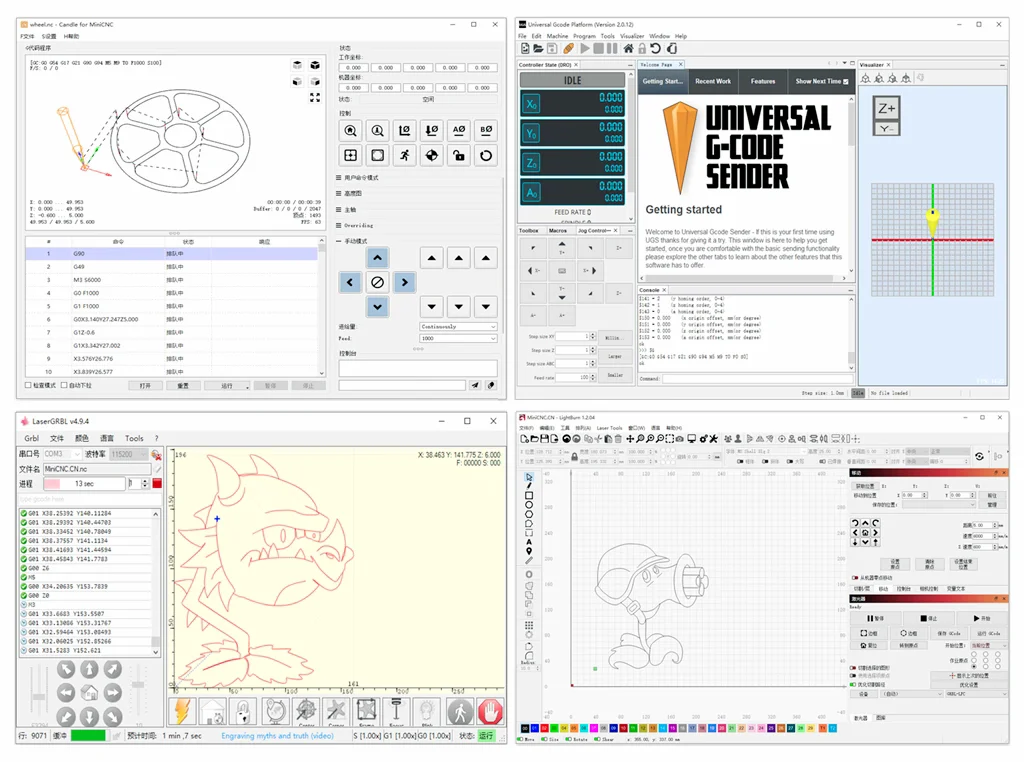Toggle the 使用选择原点 switch in LightBurn
This screenshot has height=762, width=1024.
tap(853, 676)
